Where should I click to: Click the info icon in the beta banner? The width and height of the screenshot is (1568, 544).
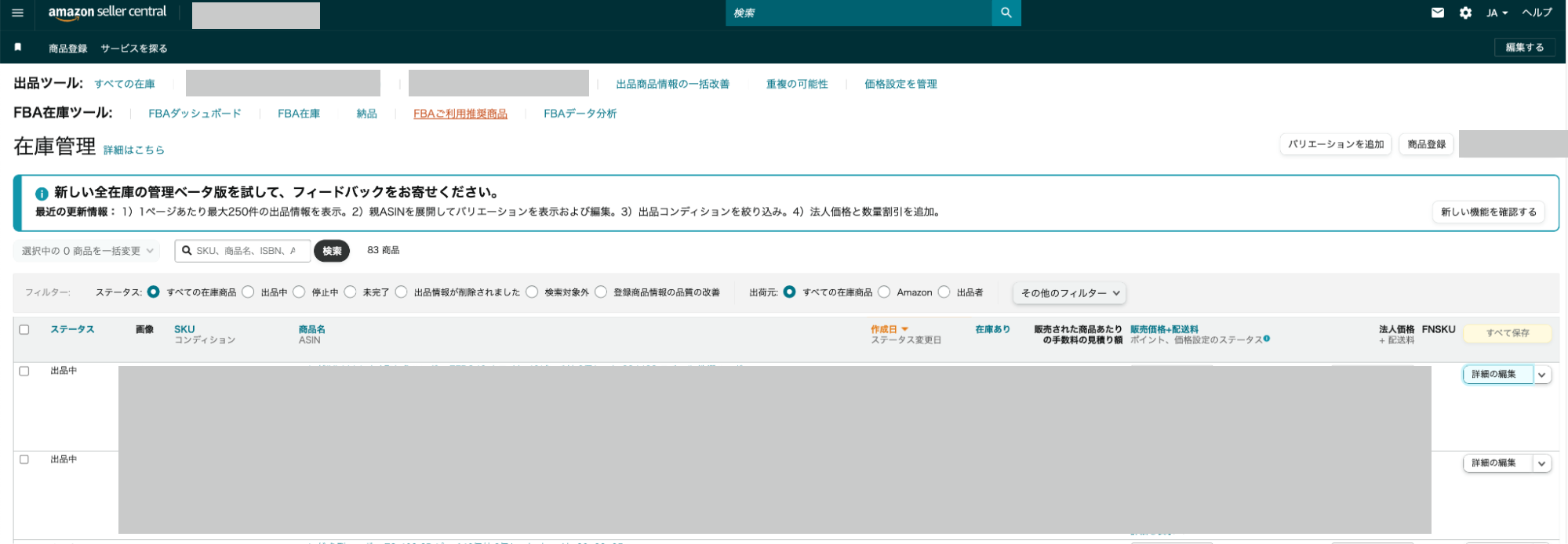point(42,193)
